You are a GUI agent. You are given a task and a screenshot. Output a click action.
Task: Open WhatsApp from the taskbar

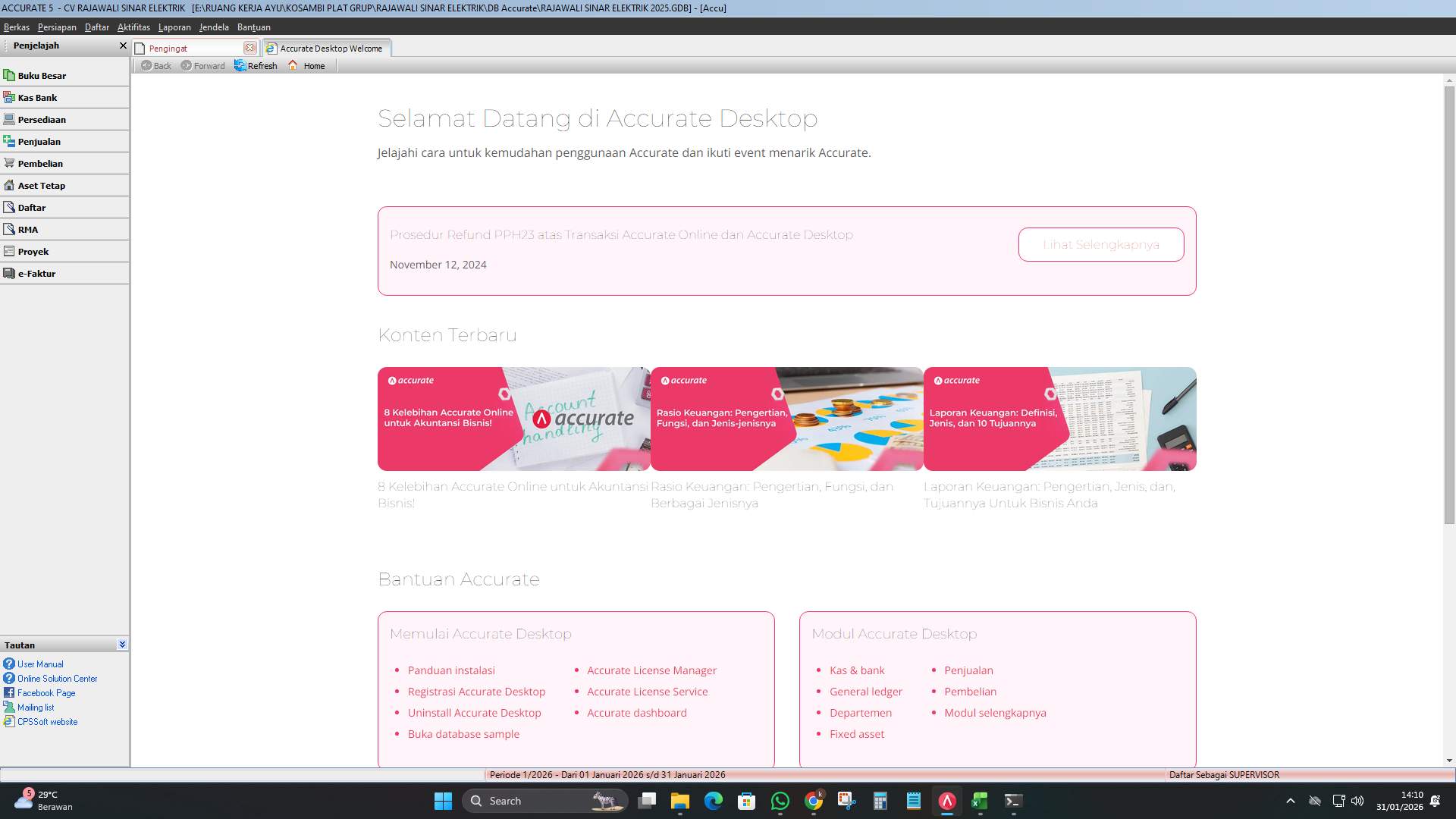coord(780,801)
